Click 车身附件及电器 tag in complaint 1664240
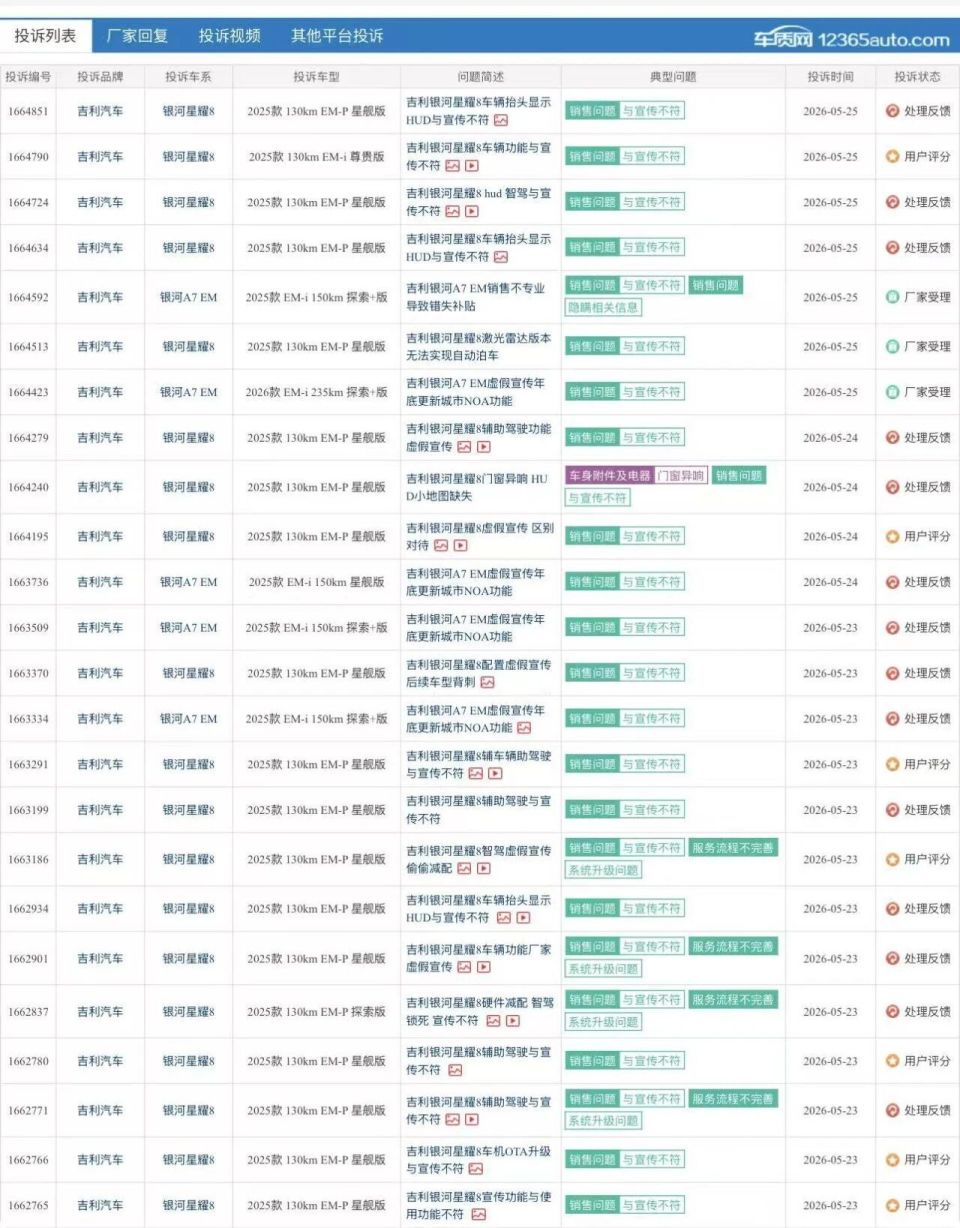The image size is (960, 1228). 609,475
